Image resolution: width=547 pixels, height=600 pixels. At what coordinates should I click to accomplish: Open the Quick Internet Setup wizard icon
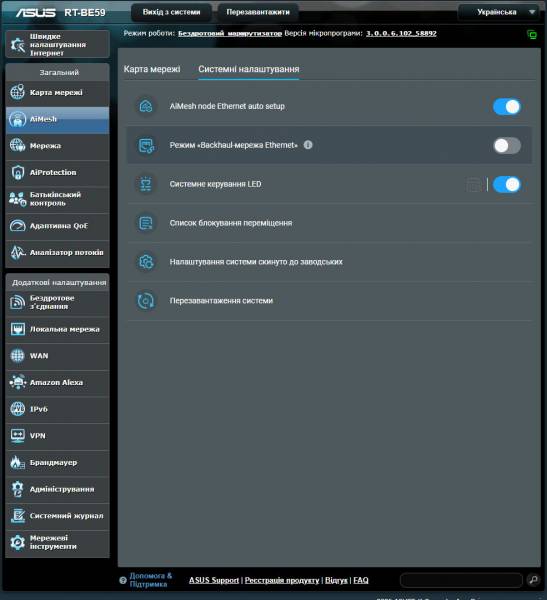[17, 45]
